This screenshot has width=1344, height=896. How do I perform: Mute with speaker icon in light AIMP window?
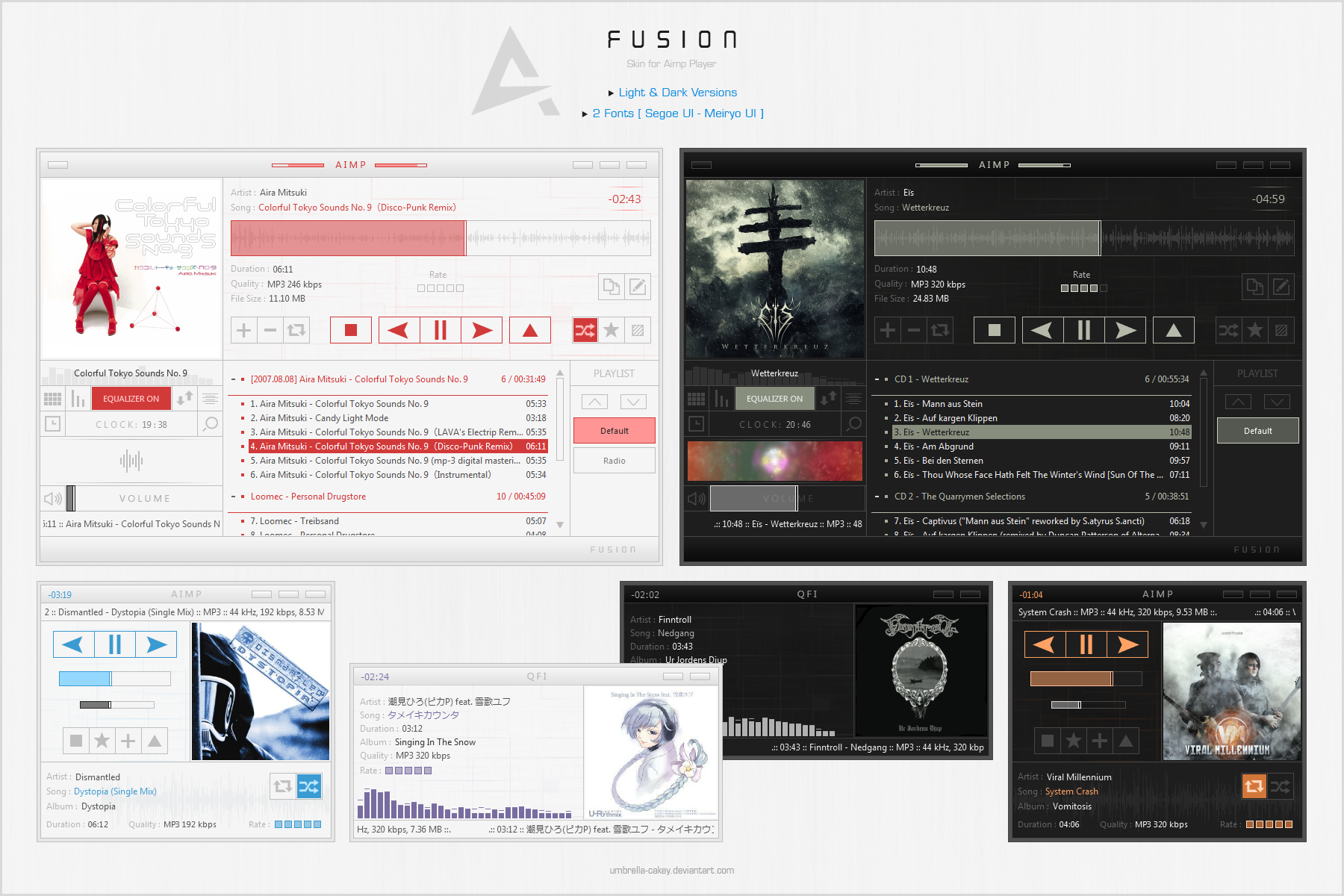52,498
